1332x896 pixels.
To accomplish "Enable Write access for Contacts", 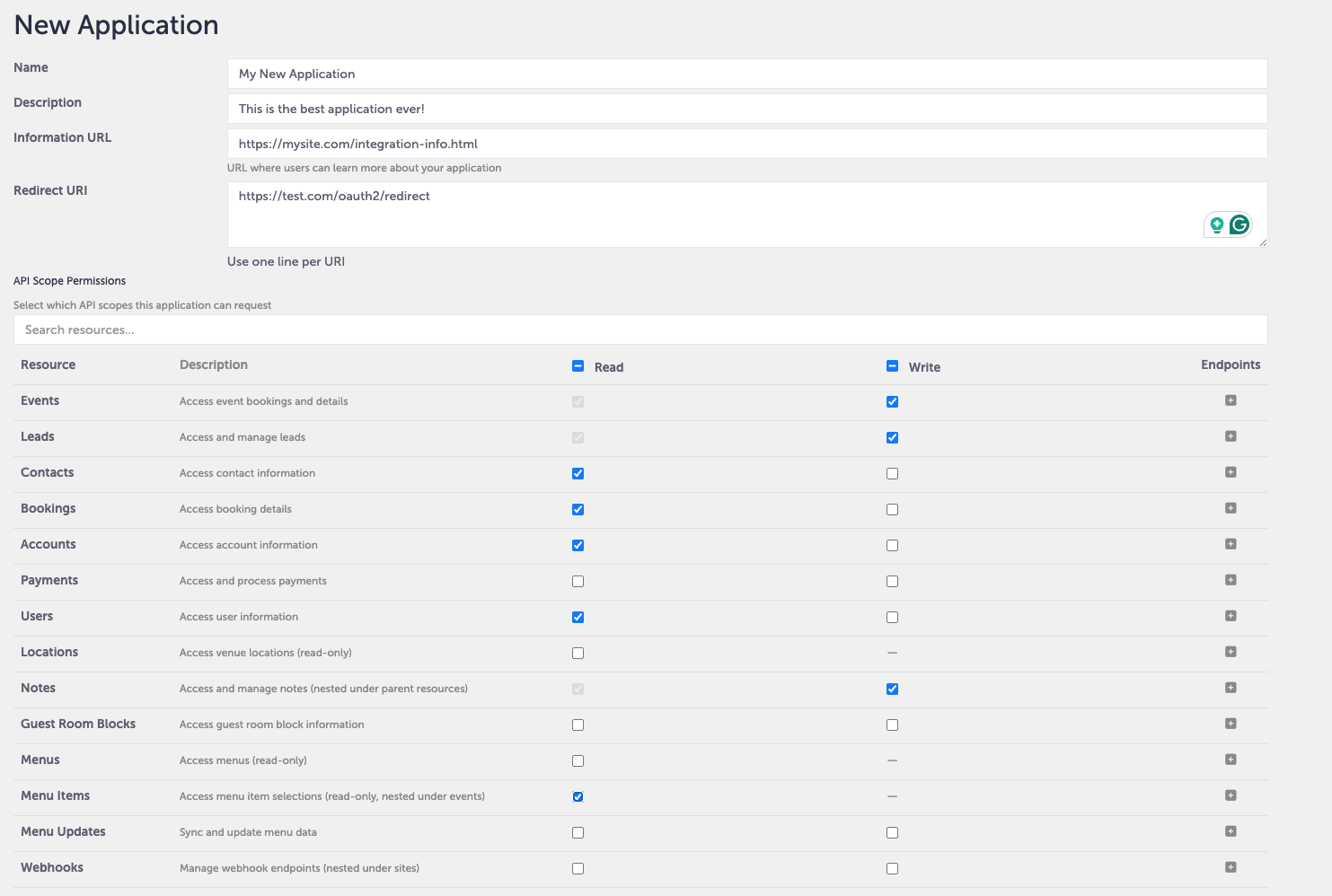I will tap(892, 473).
